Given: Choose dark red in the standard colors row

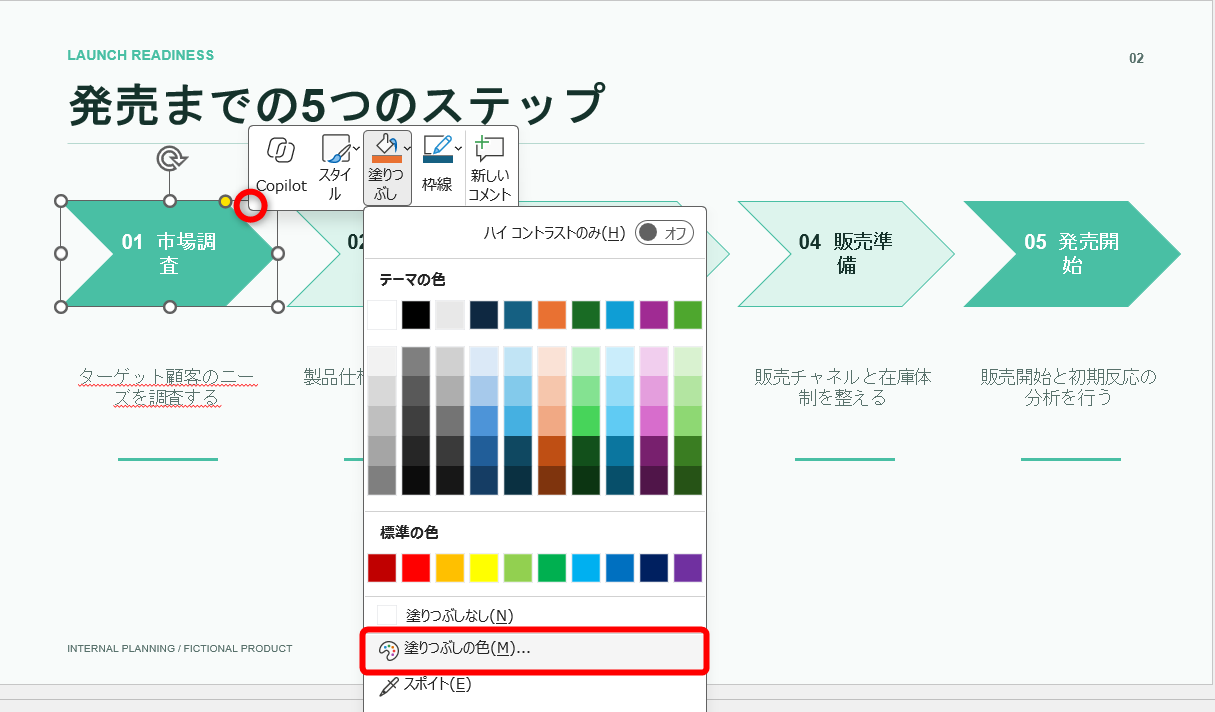Looking at the screenshot, I should coord(382,568).
